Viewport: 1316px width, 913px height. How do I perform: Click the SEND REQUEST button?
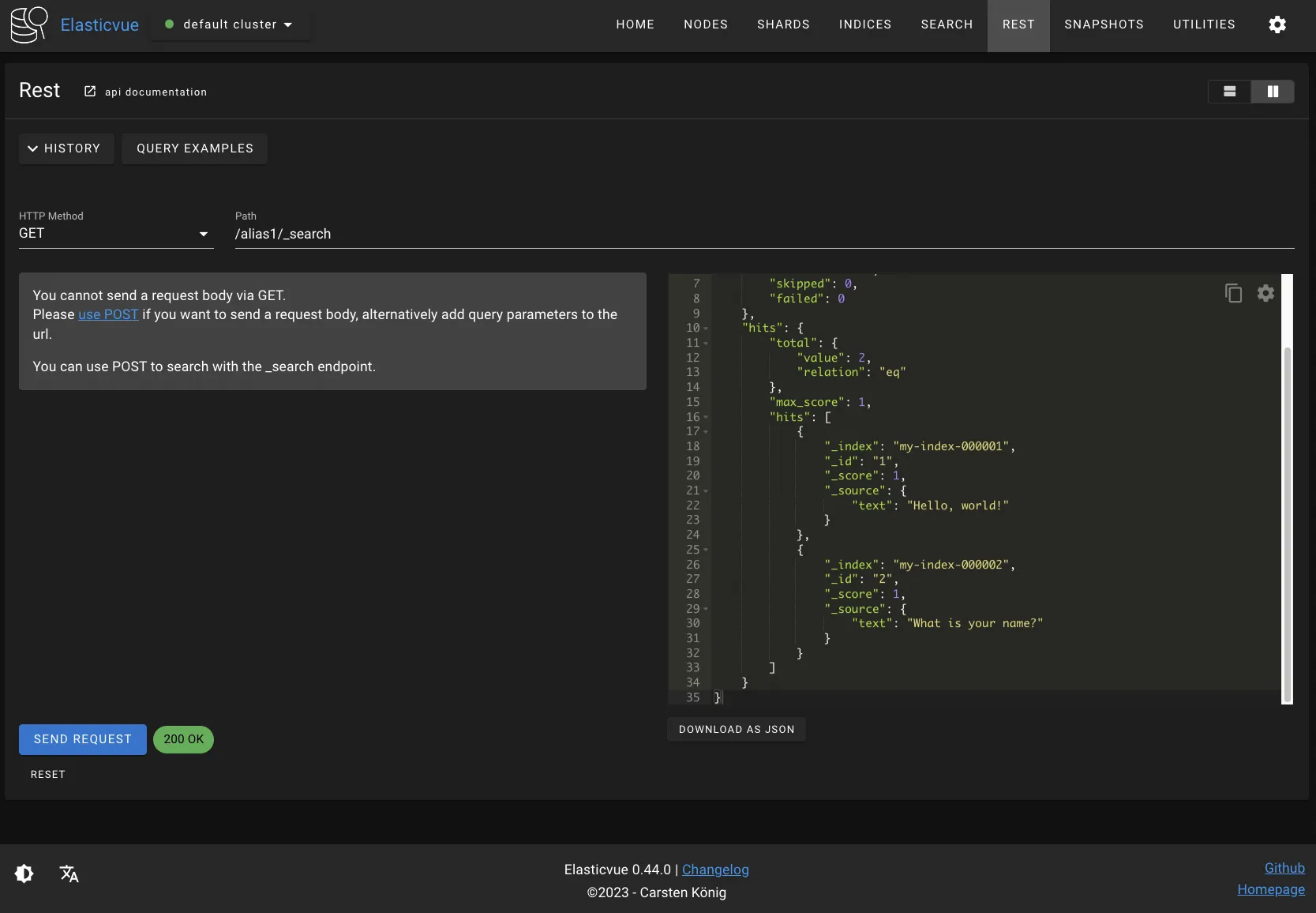tap(83, 739)
